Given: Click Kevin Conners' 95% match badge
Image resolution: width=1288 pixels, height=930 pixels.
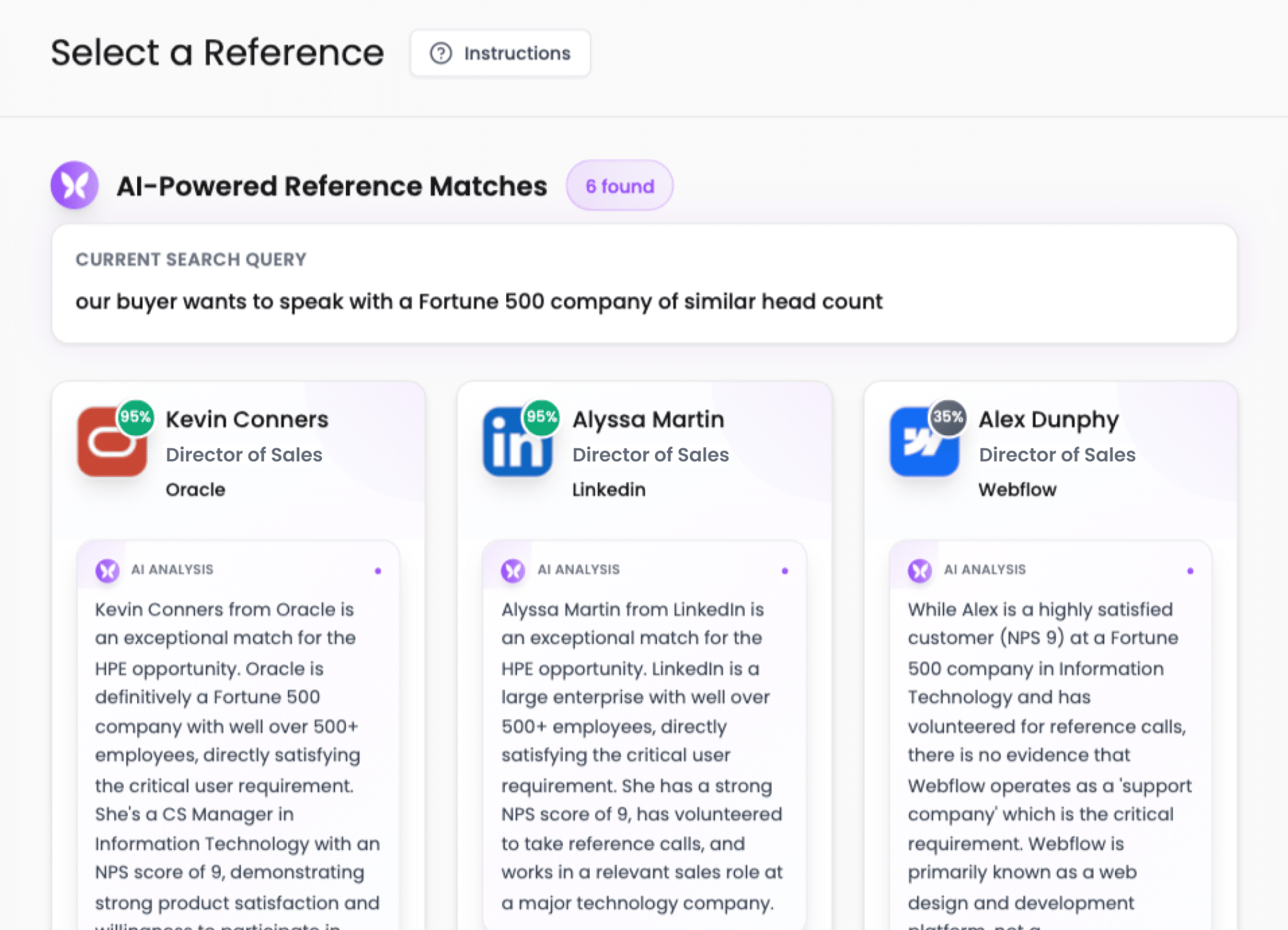Looking at the screenshot, I should click(136, 417).
